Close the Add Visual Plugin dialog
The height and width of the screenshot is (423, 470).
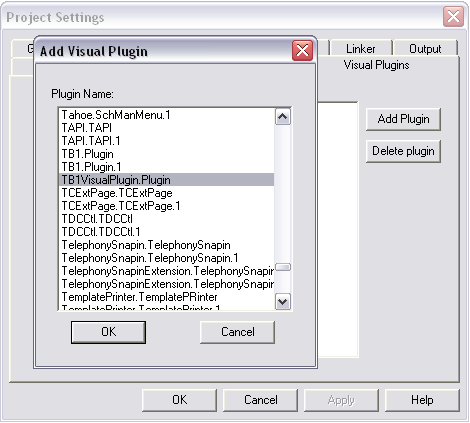pos(302,51)
